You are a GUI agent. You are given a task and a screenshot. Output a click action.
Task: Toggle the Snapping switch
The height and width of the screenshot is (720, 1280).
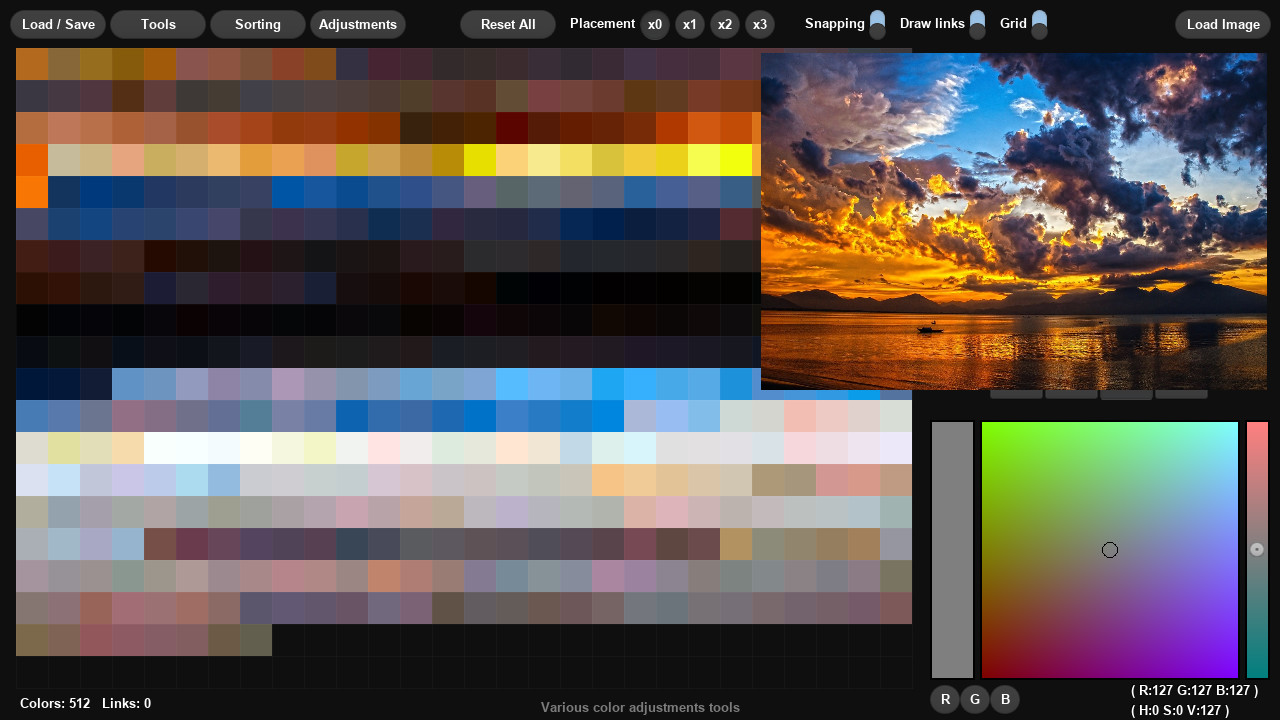click(877, 24)
